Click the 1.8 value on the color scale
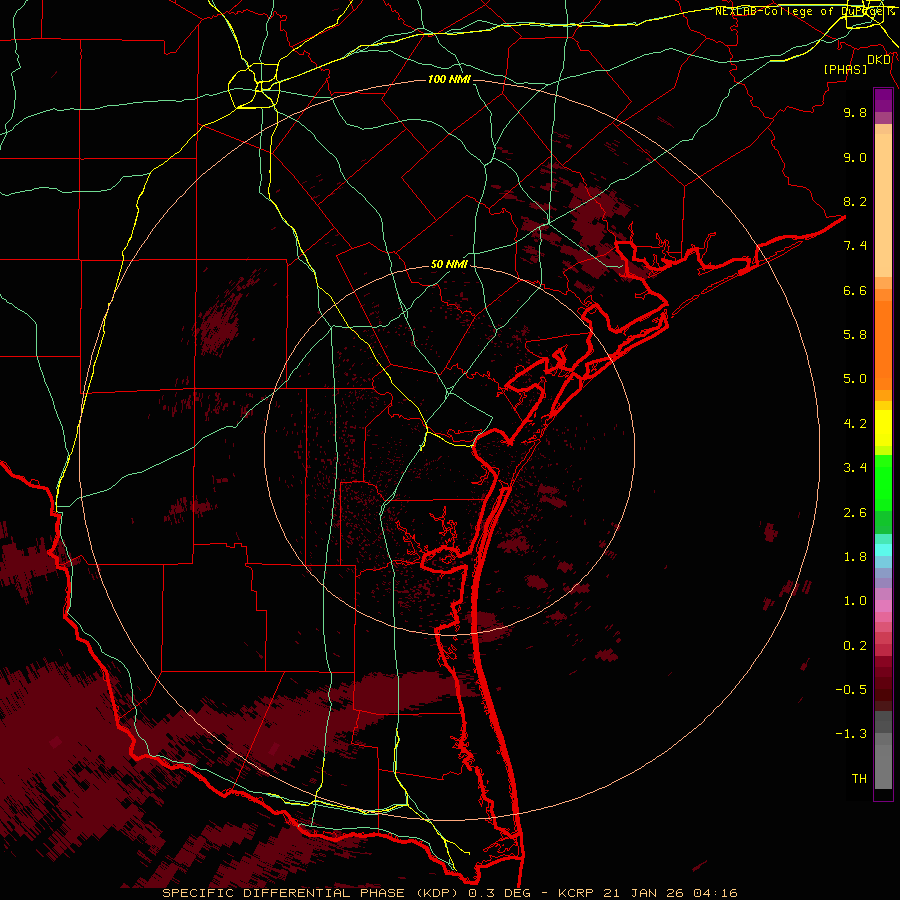 pos(855,557)
